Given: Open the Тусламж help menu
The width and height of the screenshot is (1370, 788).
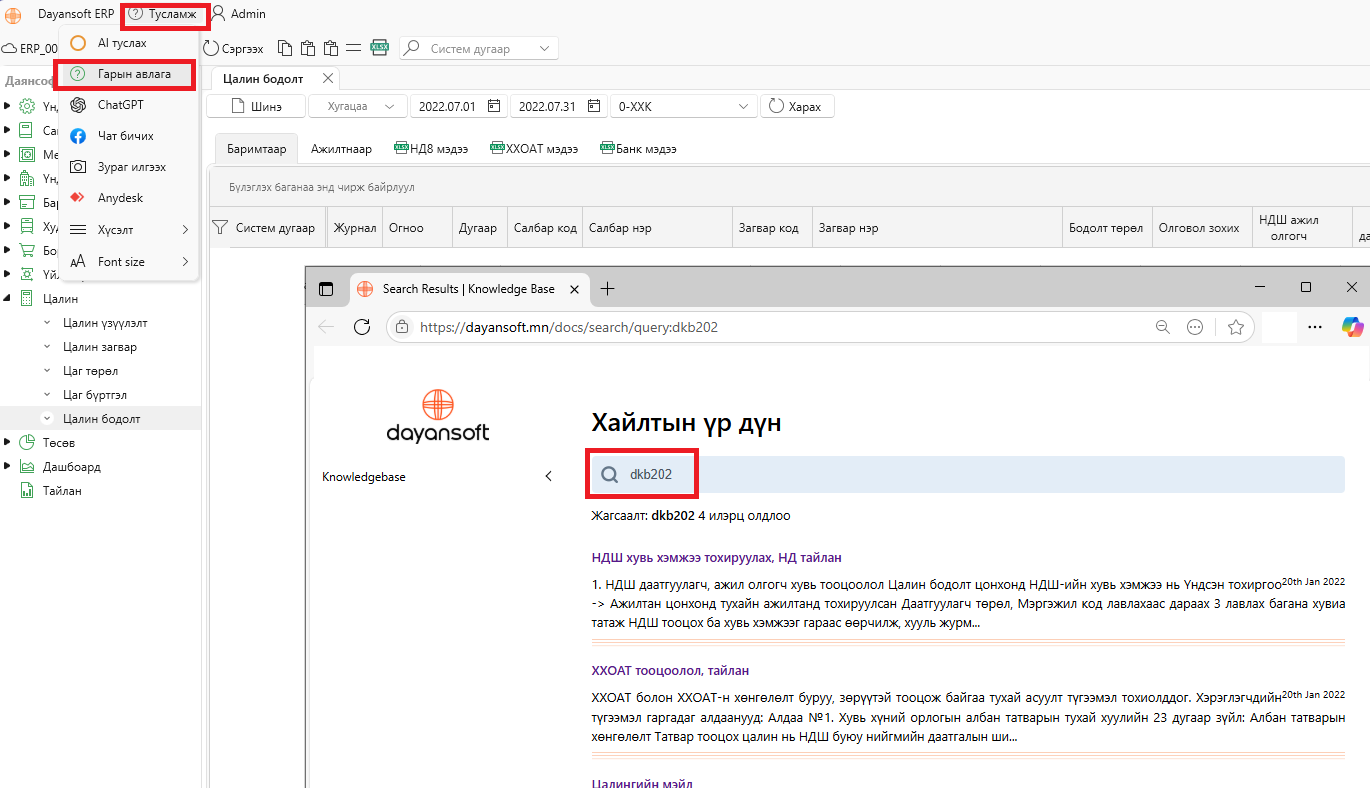Looking at the screenshot, I should click(x=163, y=14).
